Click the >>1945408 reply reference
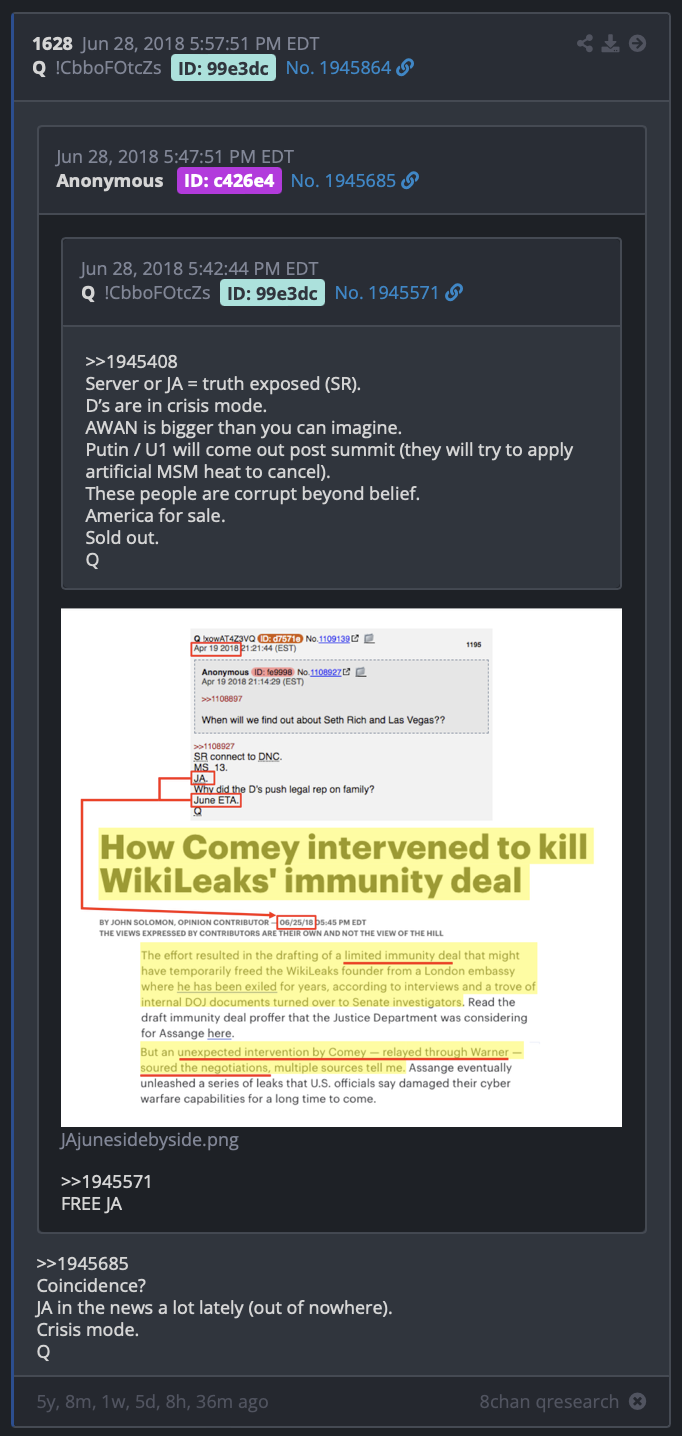This screenshot has height=1436, width=682. 131,362
